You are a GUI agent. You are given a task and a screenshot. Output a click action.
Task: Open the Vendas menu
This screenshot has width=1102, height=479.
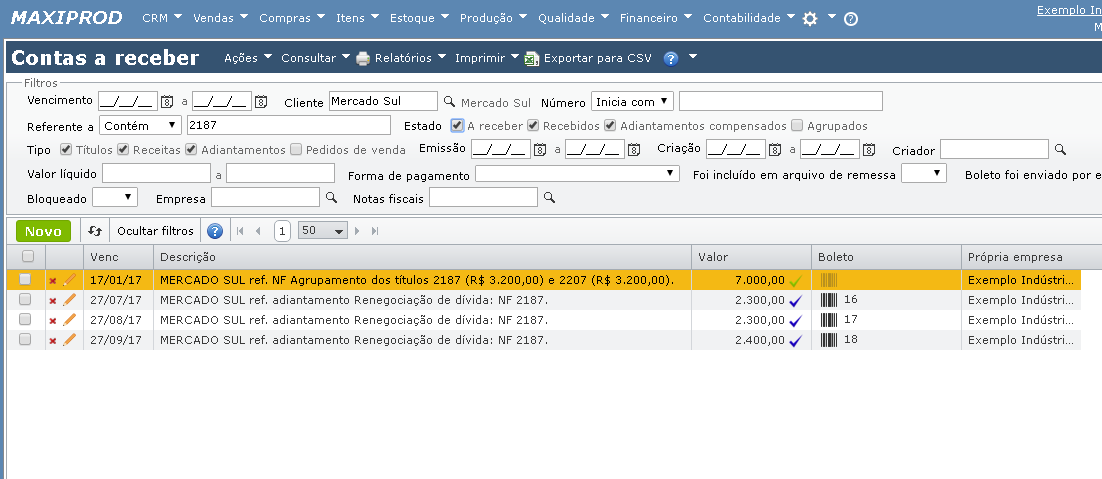221,18
